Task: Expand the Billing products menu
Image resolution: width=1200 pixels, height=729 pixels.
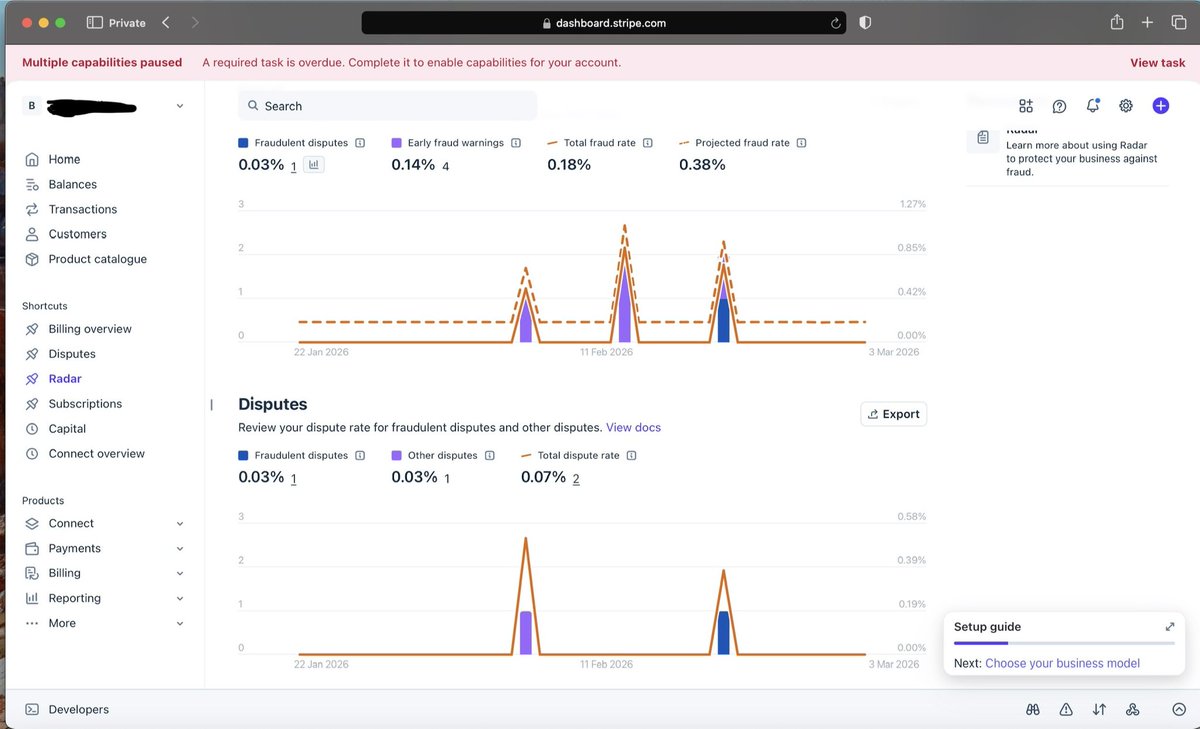Action: [x=180, y=573]
